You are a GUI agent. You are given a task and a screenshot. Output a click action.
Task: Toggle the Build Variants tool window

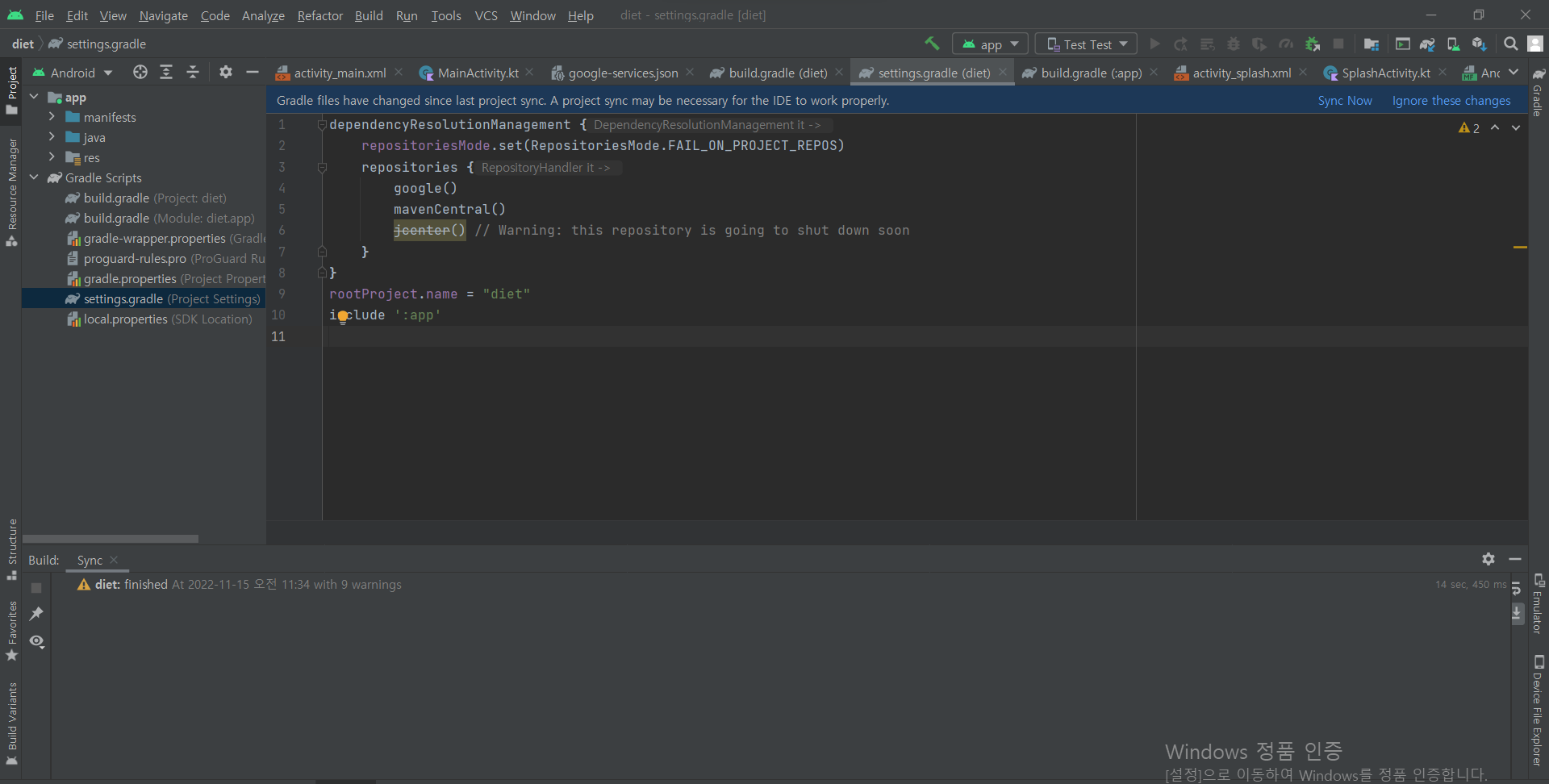coord(11,724)
